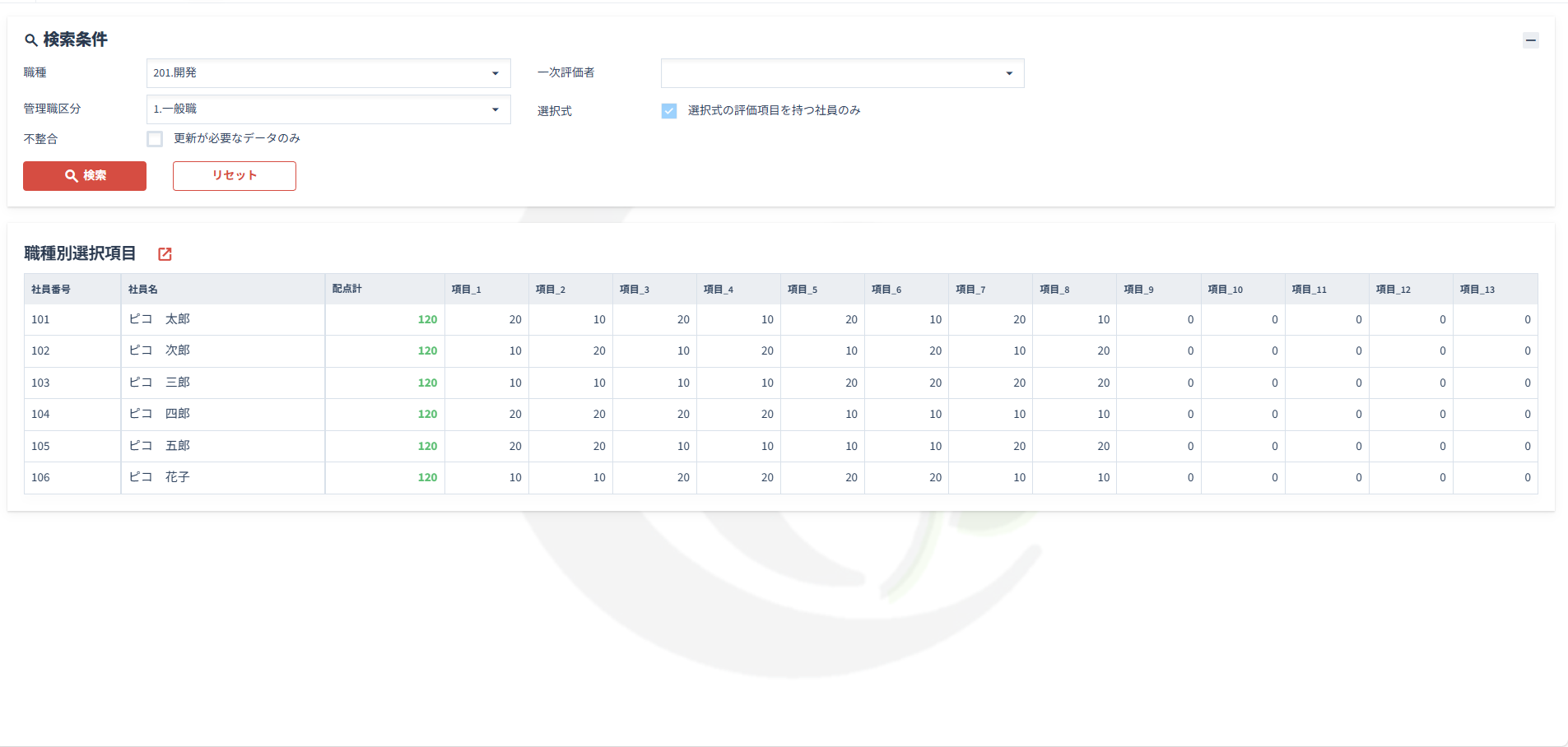1568x747 pixels.
Task: Collapse the 検索条件 panel with minus icon
Action: (1530, 40)
